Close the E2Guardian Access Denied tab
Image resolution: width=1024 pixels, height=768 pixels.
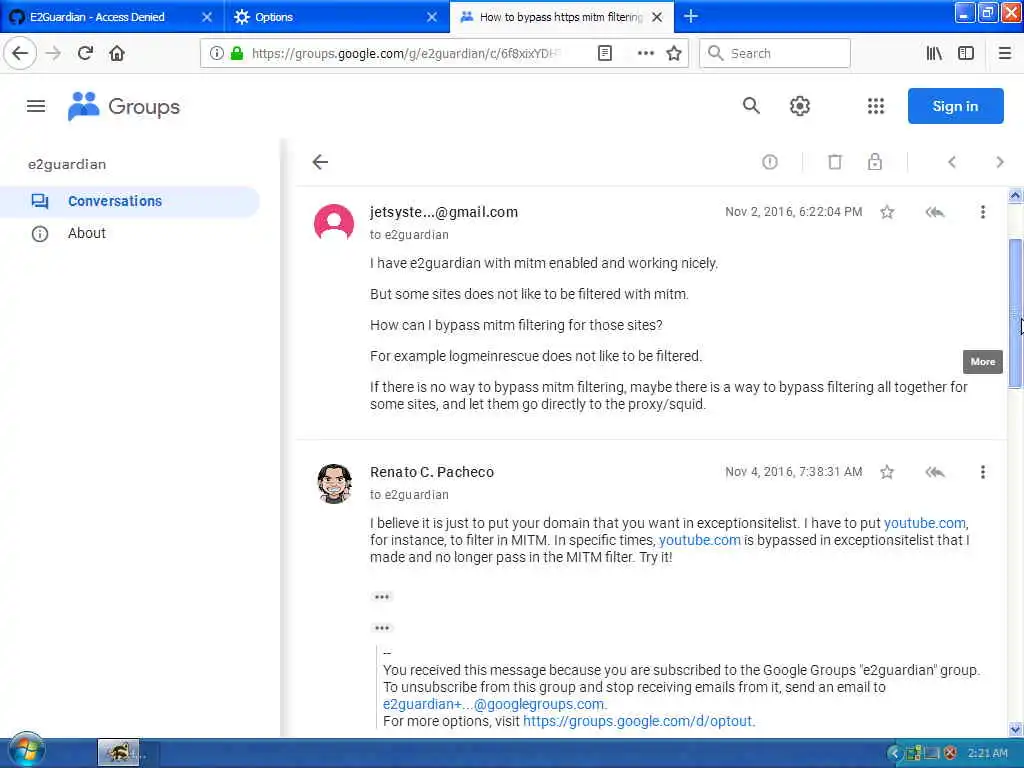(x=207, y=17)
